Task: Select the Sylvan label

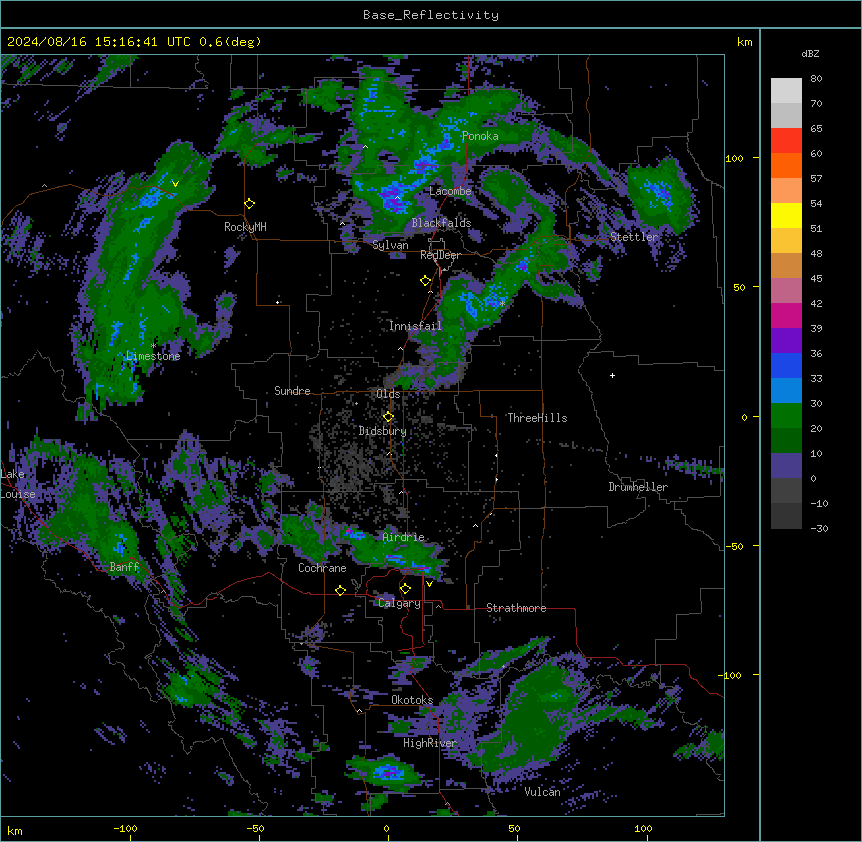Action: pos(390,246)
